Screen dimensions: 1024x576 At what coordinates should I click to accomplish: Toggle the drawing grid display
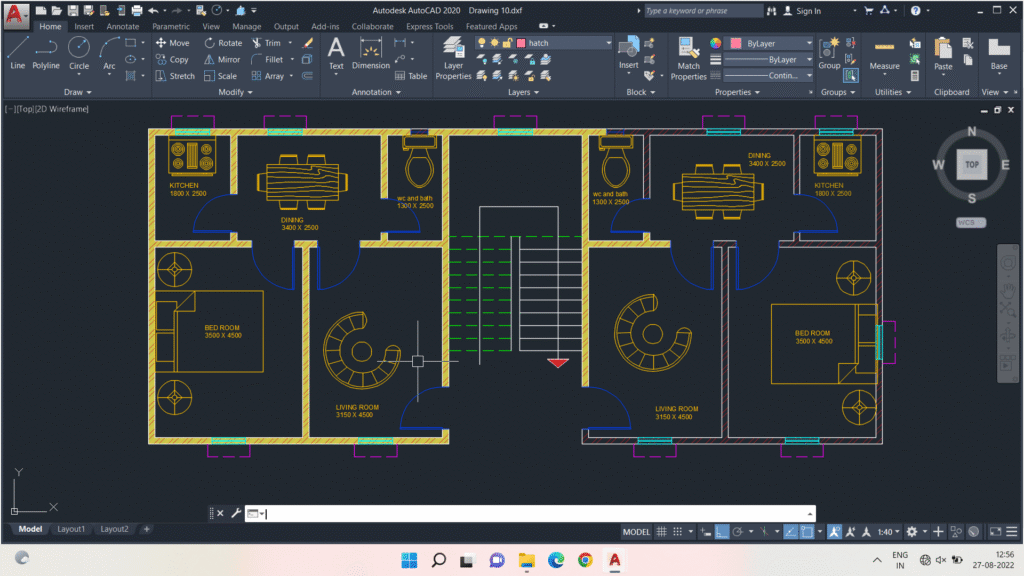[x=662, y=532]
